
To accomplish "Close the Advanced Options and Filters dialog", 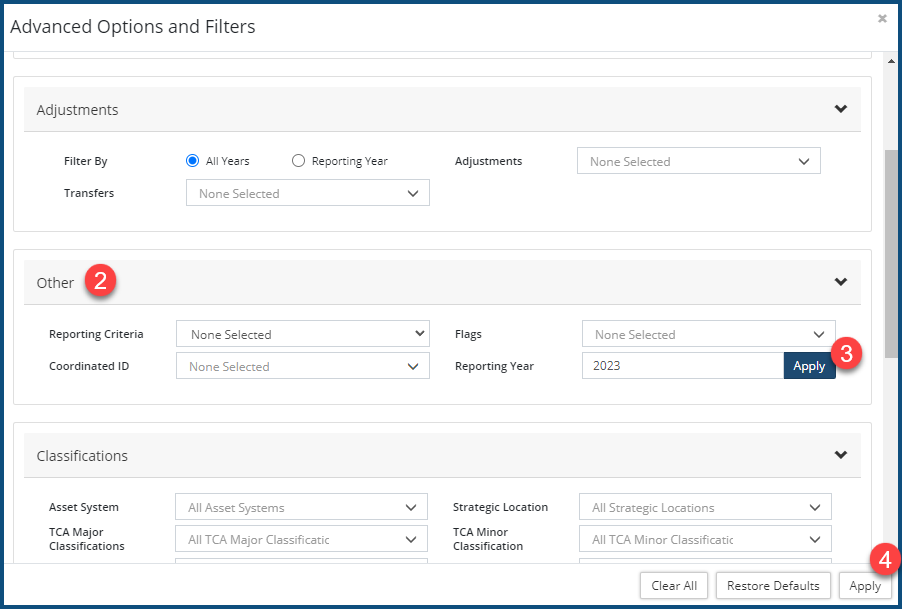I will click(x=881, y=18).
